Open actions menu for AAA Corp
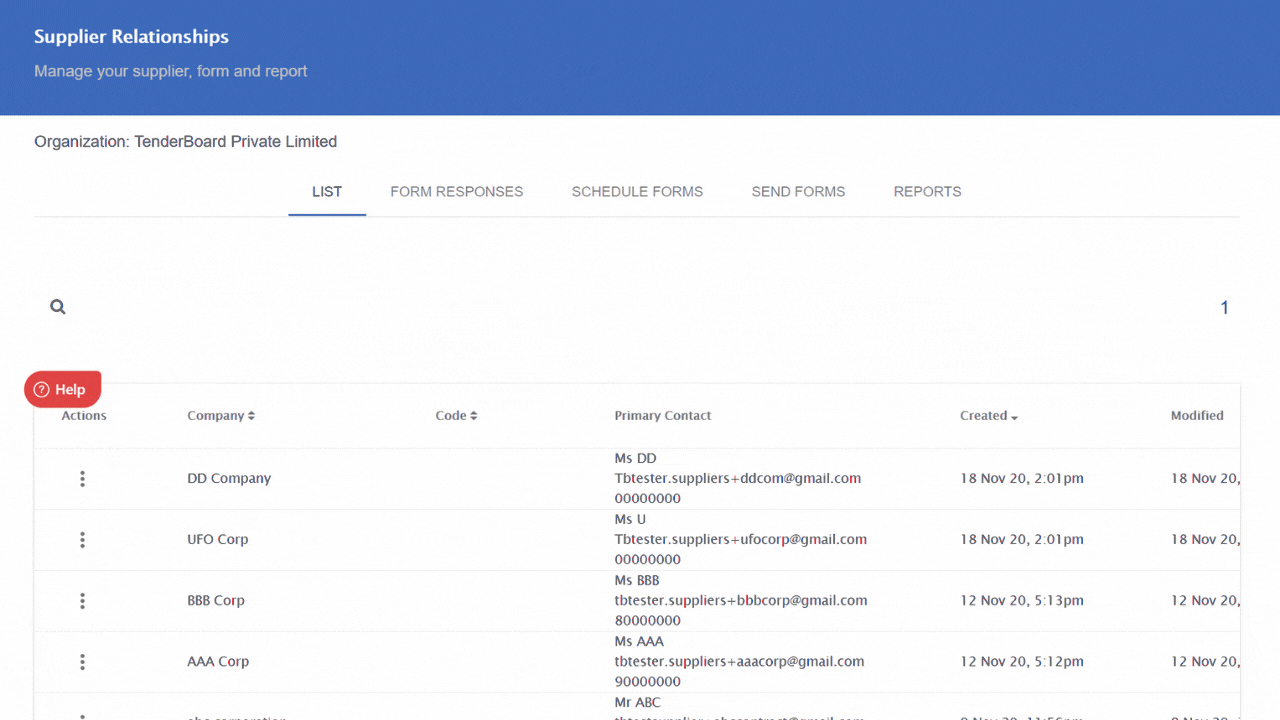 pos(82,662)
